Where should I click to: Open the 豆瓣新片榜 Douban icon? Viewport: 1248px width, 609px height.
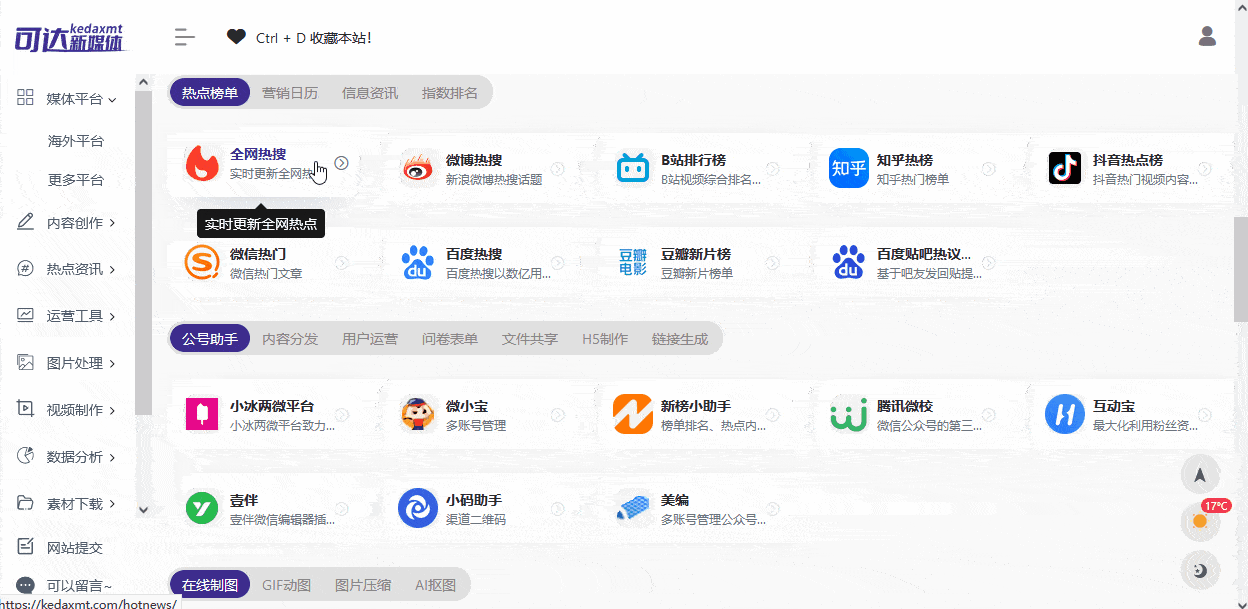634,263
